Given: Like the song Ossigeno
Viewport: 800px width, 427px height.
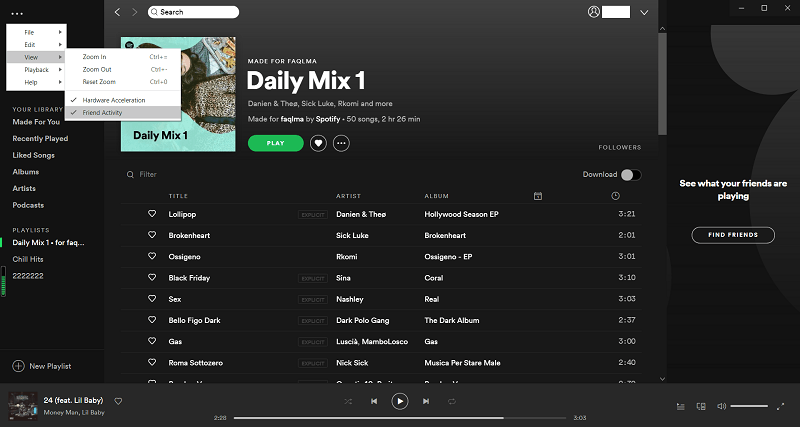Looking at the screenshot, I should click(x=152, y=256).
